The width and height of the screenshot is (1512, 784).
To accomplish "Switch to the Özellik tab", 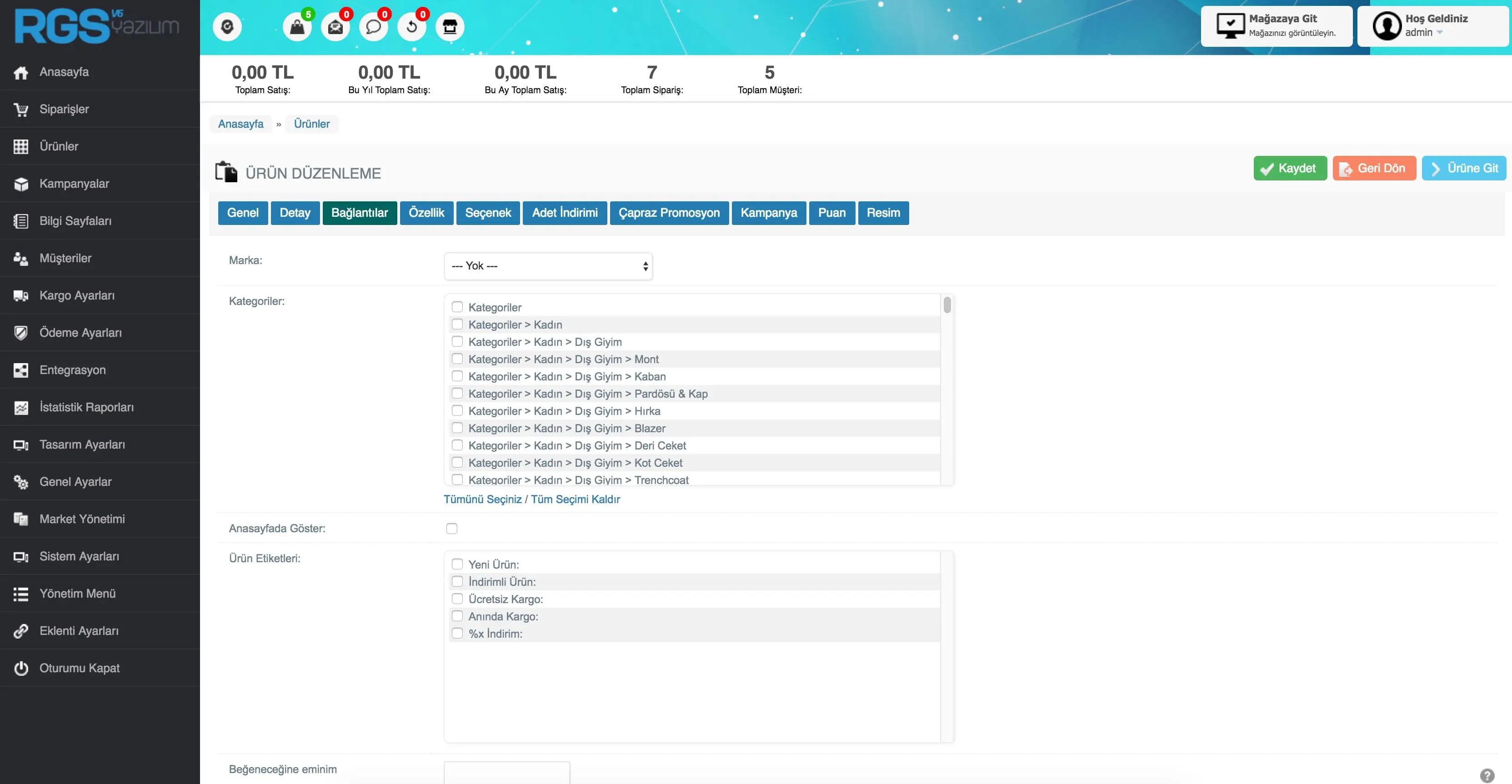I will (x=426, y=213).
